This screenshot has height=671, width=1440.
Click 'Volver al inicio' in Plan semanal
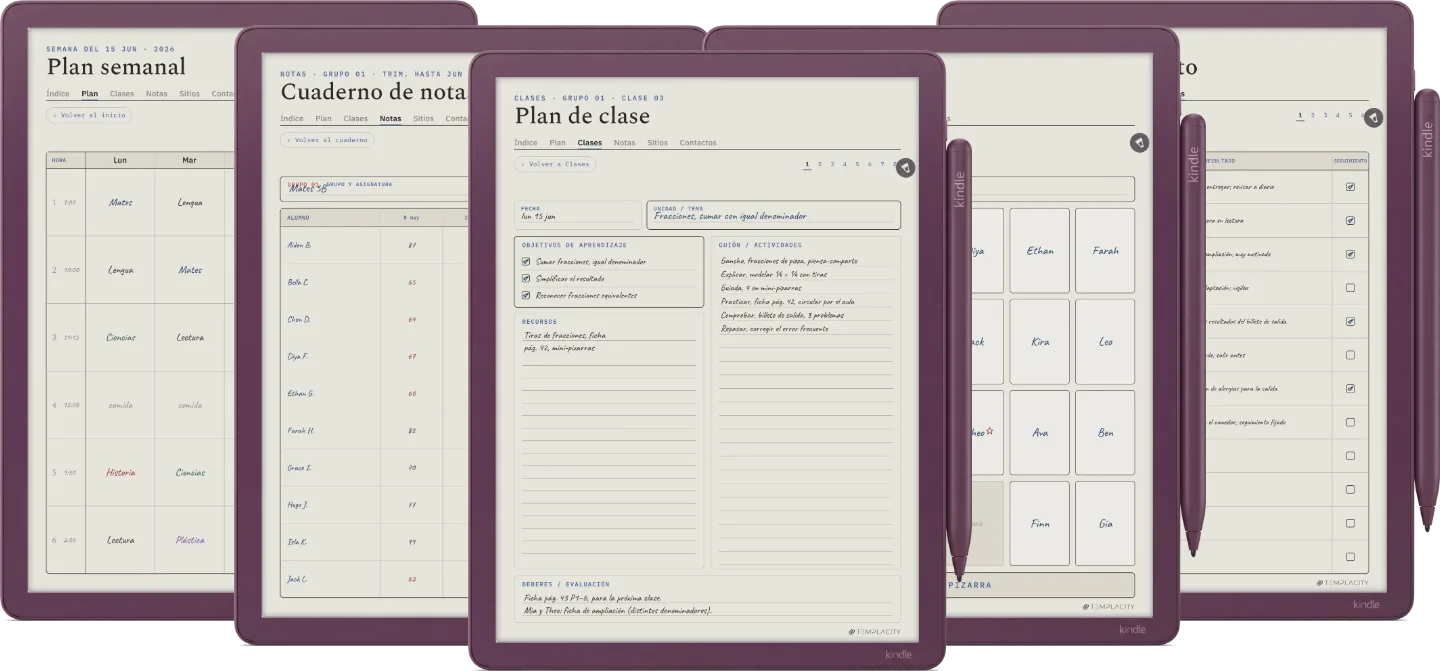coord(89,115)
